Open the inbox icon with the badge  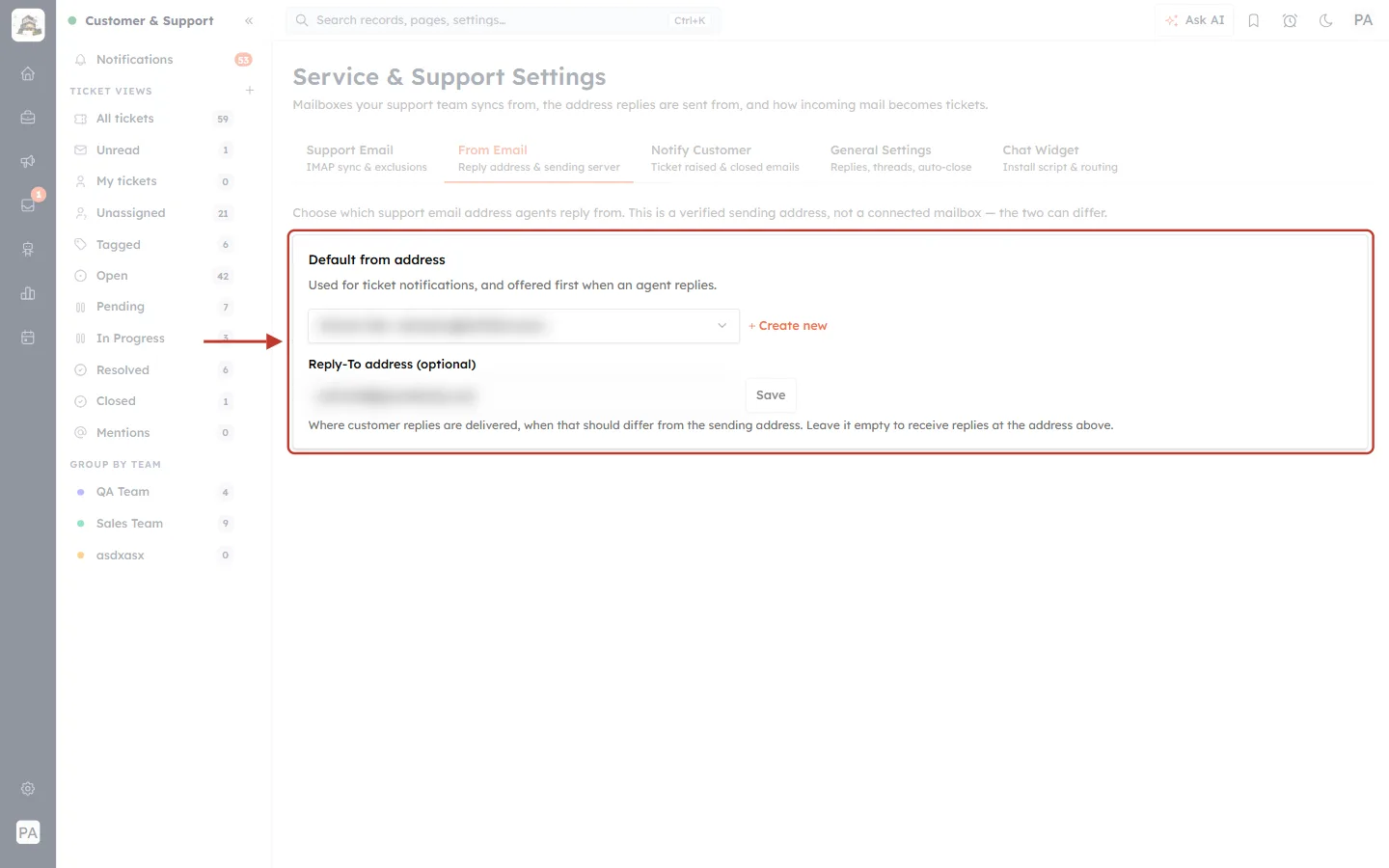tap(28, 204)
